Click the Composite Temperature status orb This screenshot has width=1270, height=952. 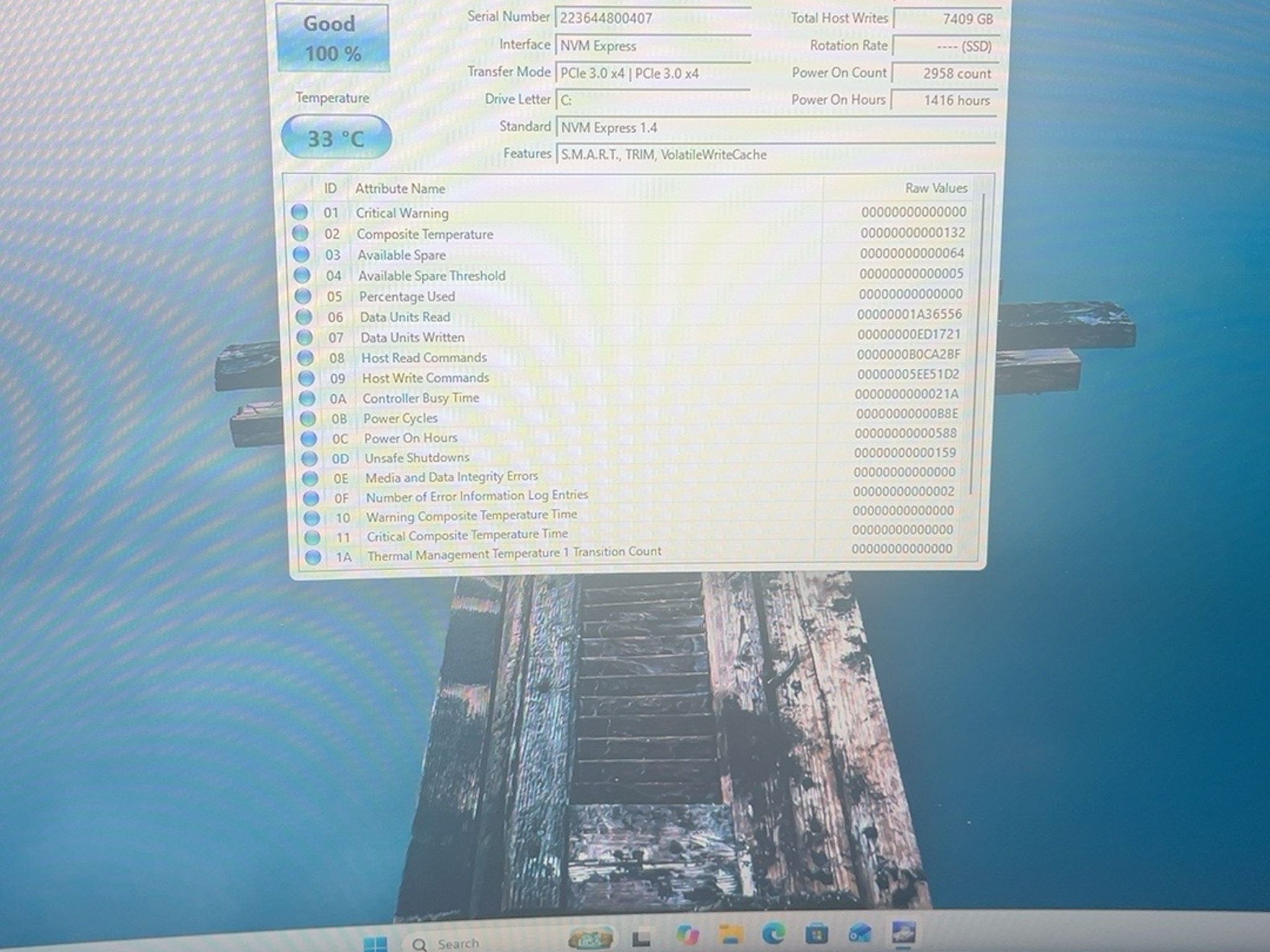click(x=300, y=233)
